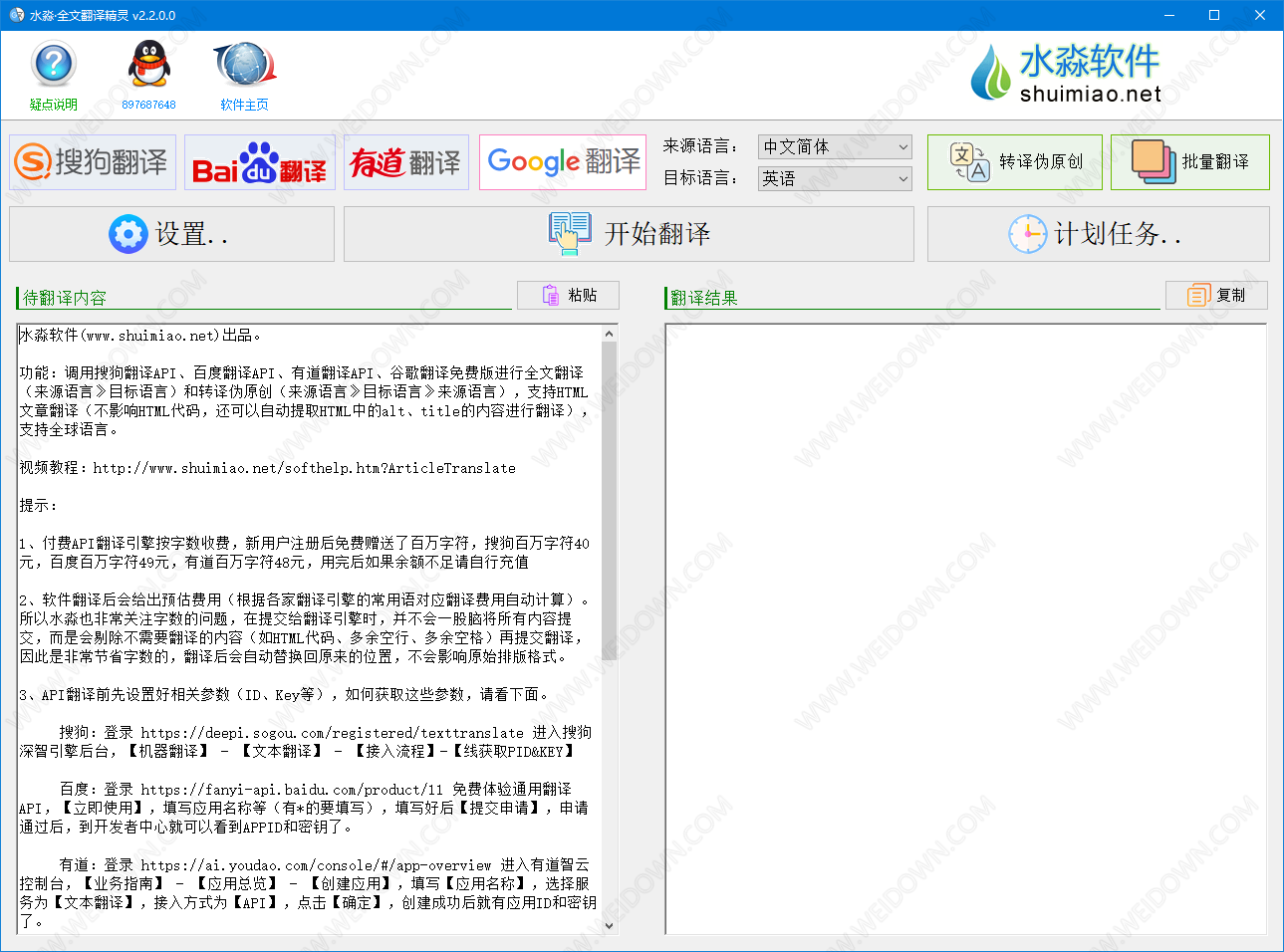Select the 搜狗翻译 engine button

93,162
